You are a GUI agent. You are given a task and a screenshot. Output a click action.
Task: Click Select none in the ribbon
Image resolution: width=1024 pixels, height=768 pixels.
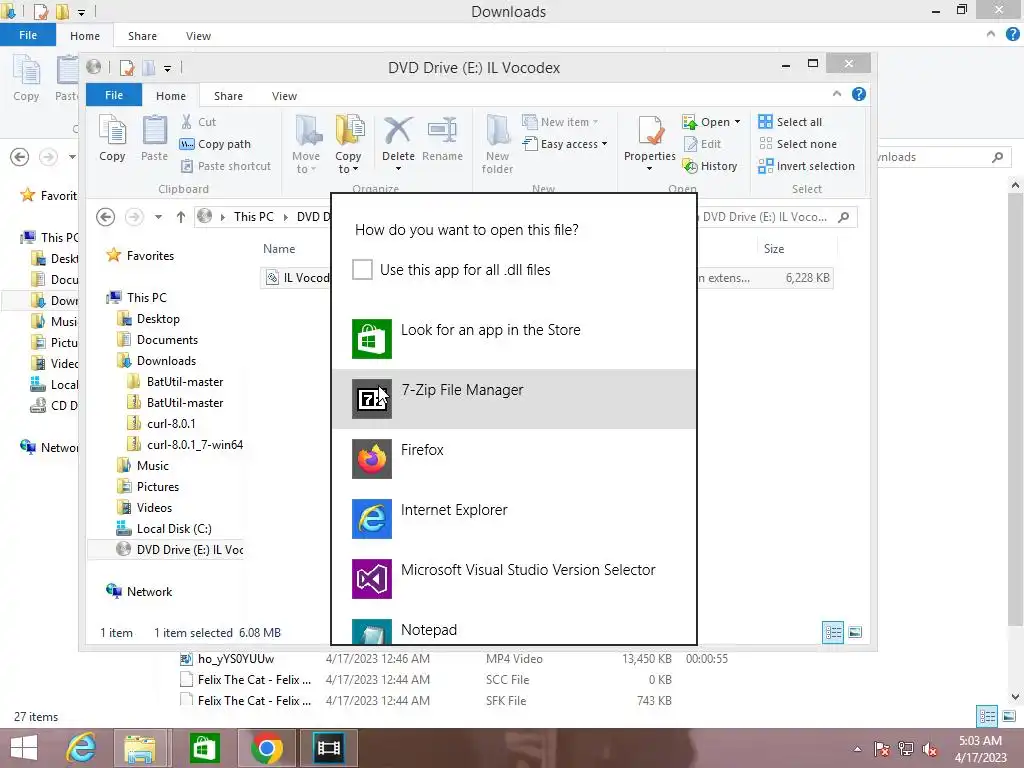coord(797,144)
